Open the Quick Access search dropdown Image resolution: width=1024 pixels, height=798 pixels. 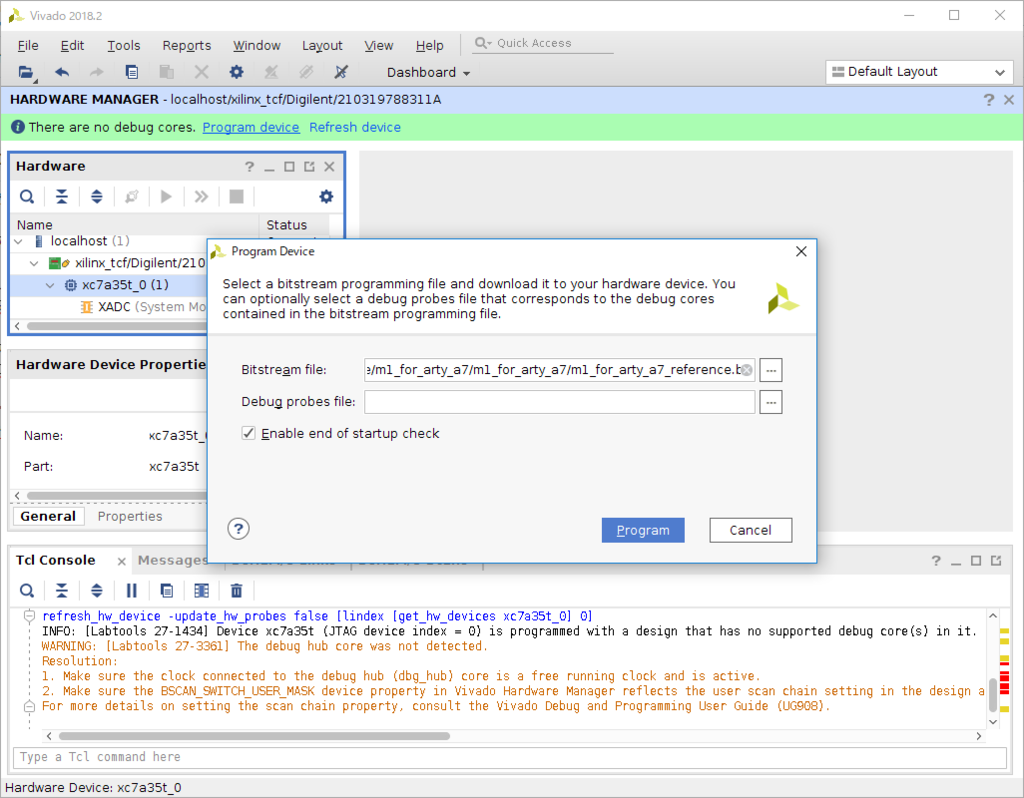pyautogui.click(x=483, y=43)
